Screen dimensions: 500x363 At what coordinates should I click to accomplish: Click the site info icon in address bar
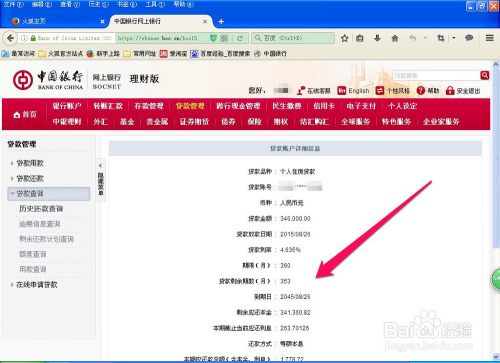(24, 38)
